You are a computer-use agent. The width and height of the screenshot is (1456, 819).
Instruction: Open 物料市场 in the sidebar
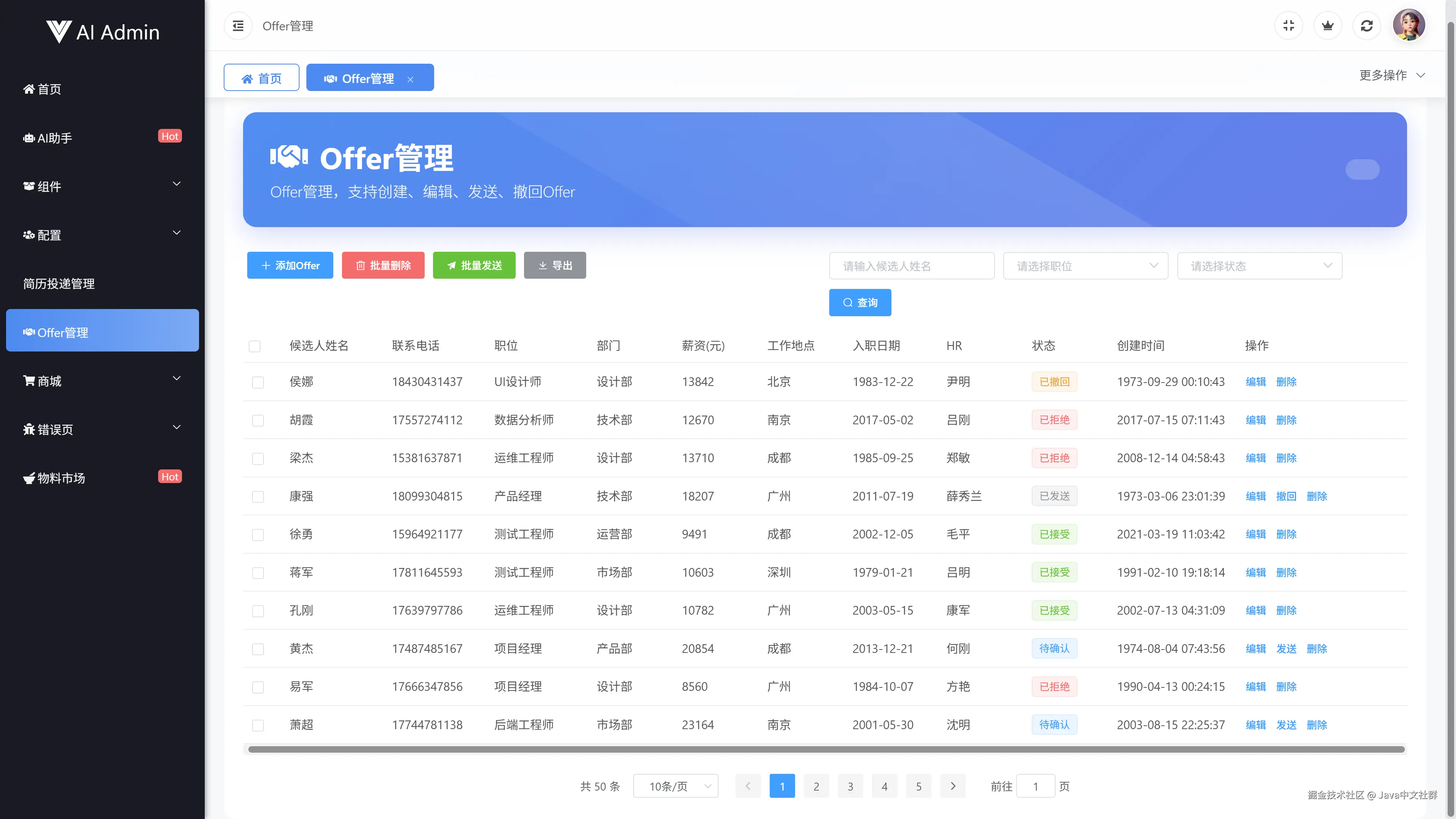pyautogui.click(x=61, y=478)
